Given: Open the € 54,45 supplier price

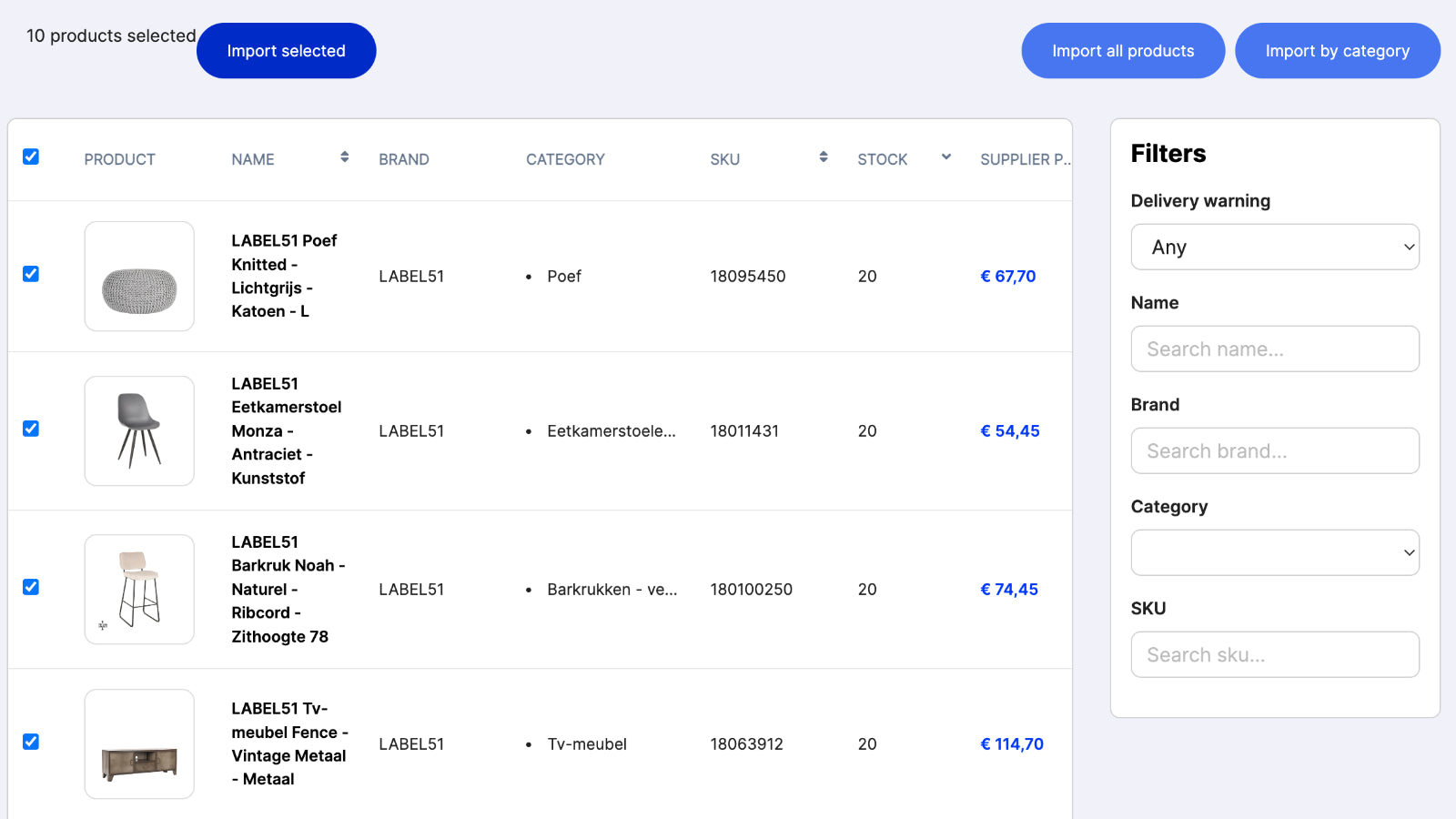Looking at the screenshot, I should pyautogui.click(x=1010, y=431).
